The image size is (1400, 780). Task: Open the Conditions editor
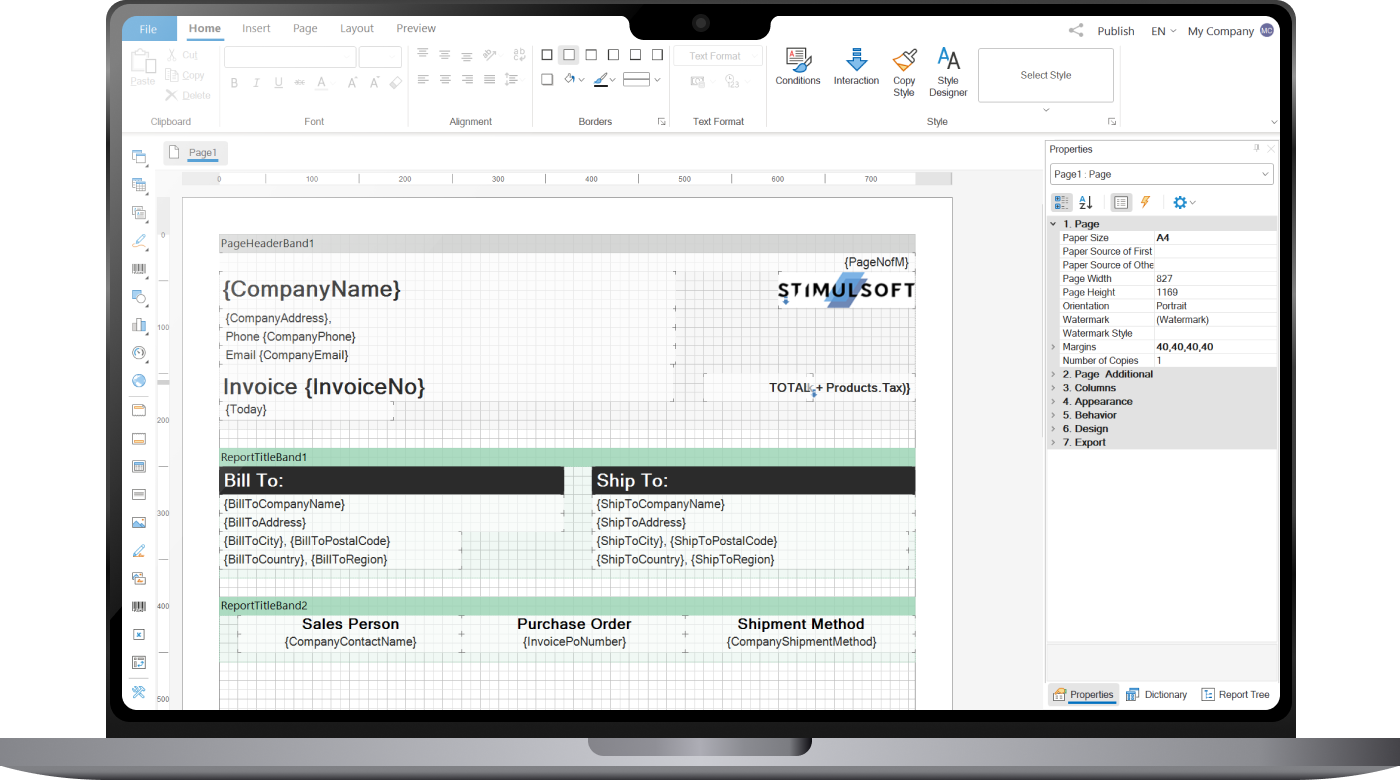(x=797, y=66)
